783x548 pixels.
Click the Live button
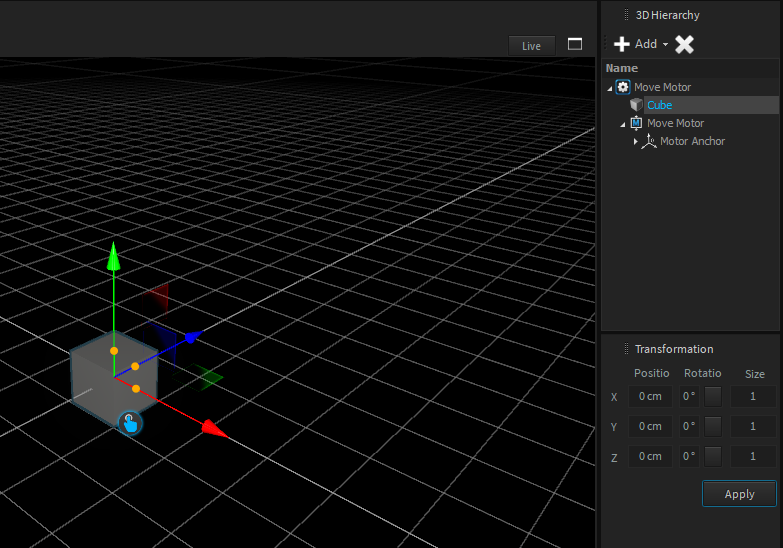click(x=531, y=46)
